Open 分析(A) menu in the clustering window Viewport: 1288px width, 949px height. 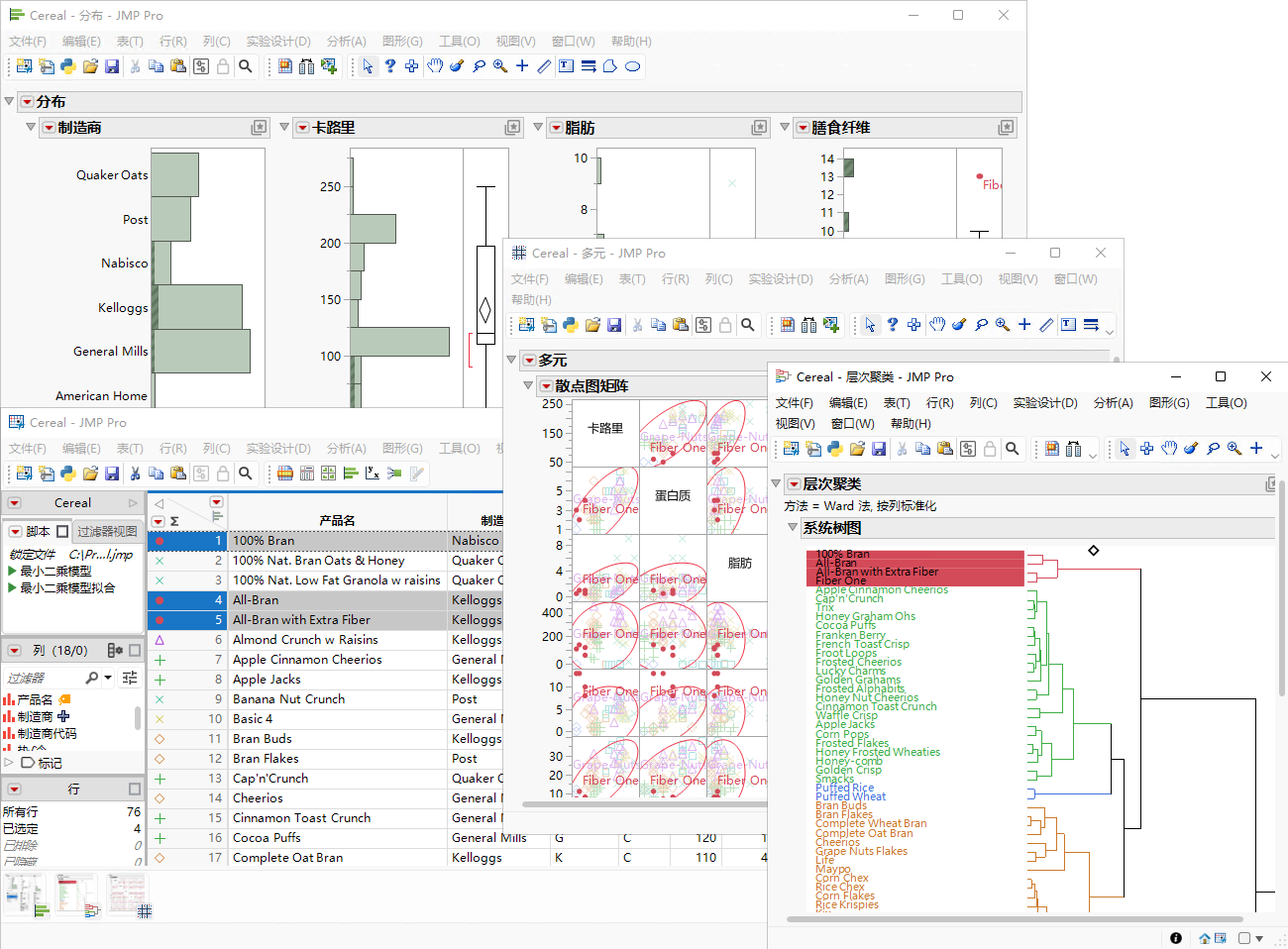(1114, 403)
